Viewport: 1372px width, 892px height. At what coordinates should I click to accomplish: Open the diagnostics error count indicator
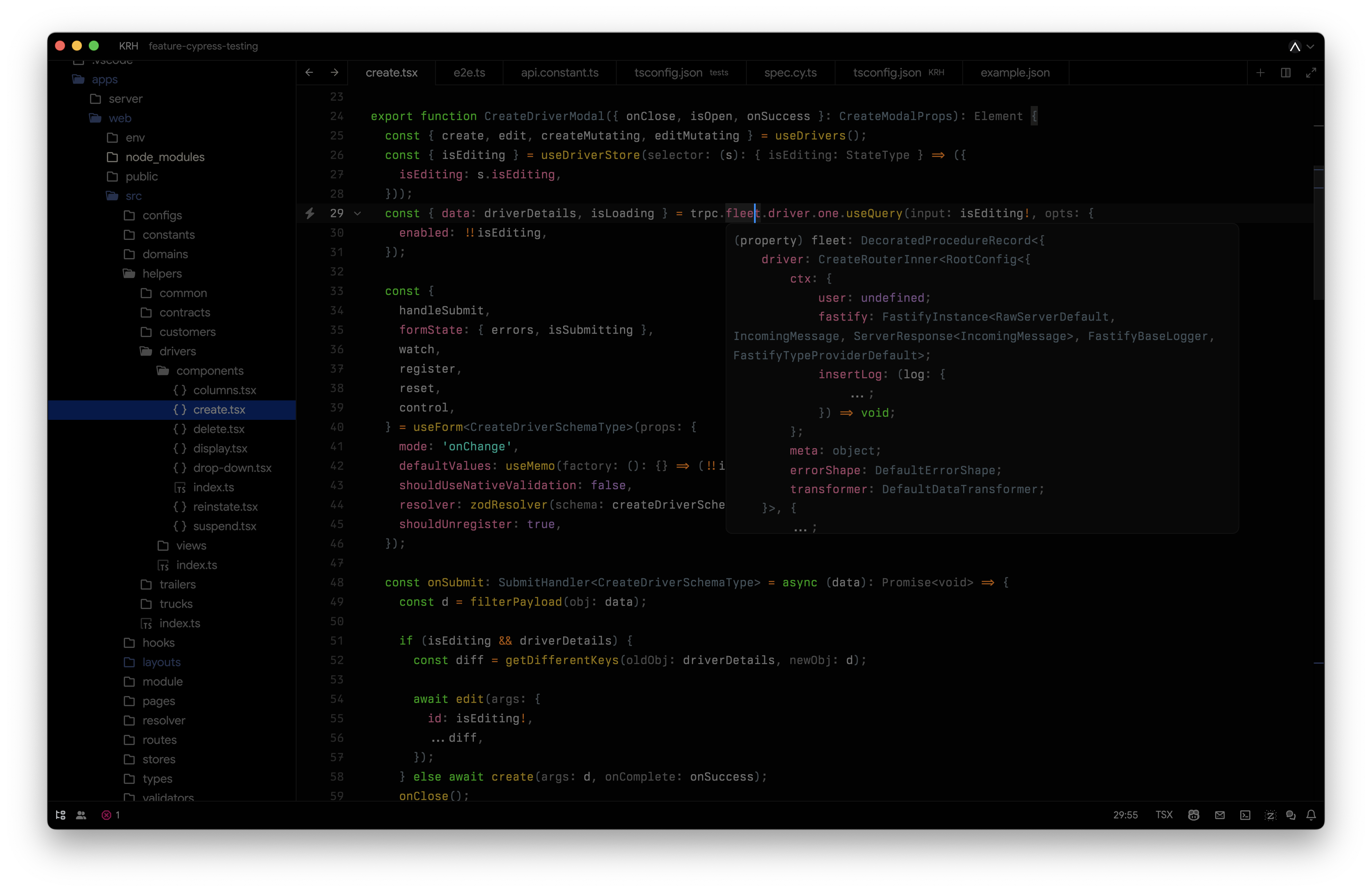click(x=111, y=815)
